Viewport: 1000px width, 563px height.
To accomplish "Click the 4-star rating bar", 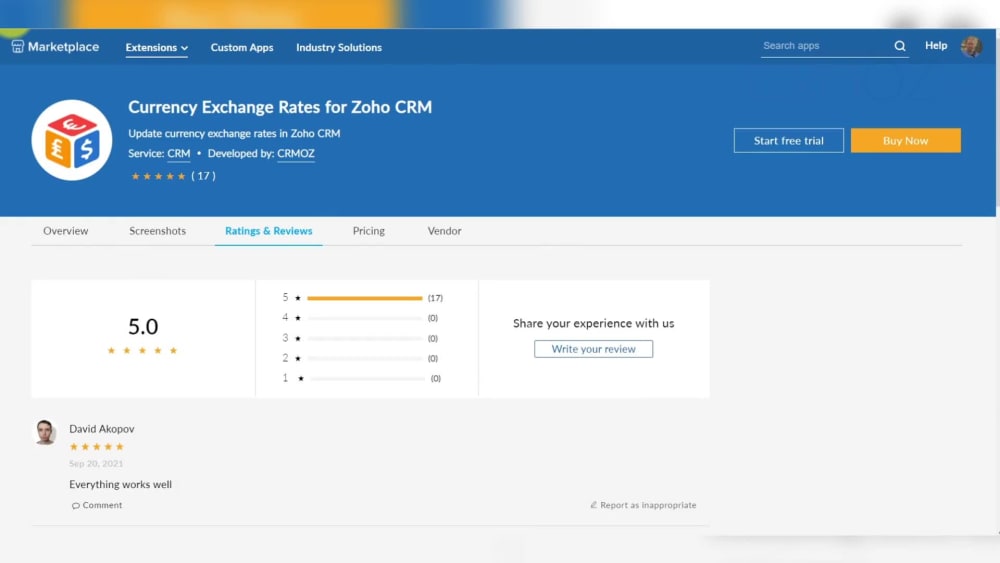I will click(365, 318).
